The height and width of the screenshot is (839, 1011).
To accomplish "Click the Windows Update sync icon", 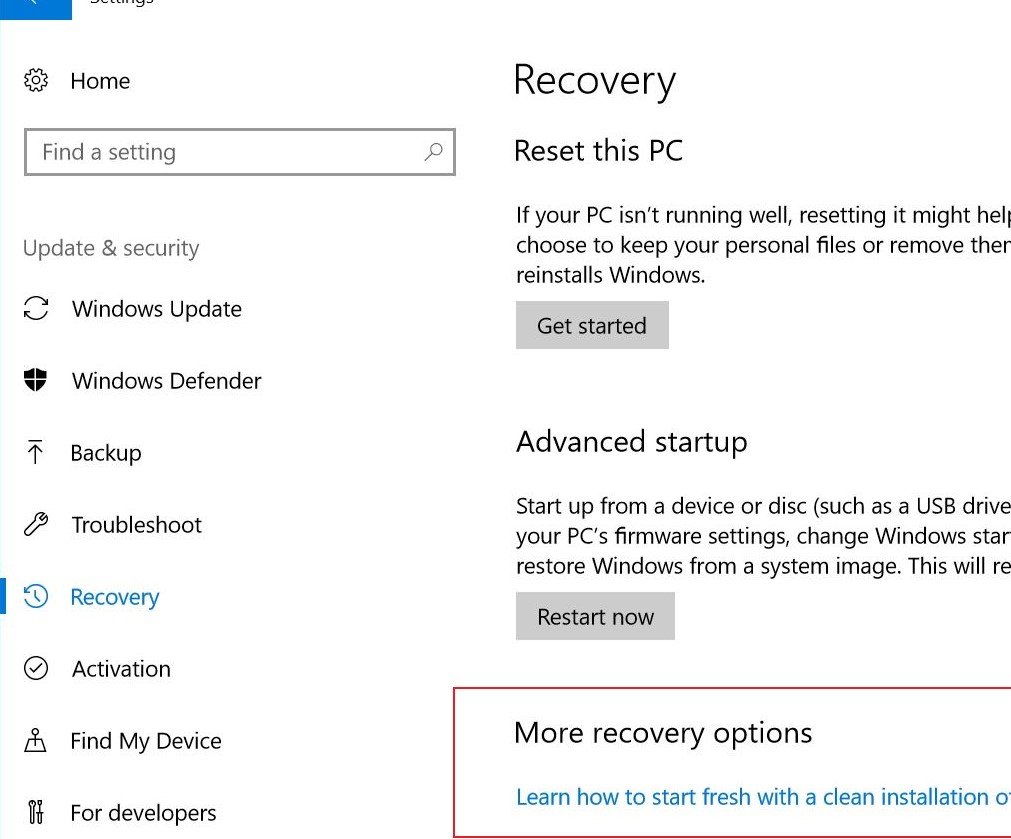I will [36, 309].
